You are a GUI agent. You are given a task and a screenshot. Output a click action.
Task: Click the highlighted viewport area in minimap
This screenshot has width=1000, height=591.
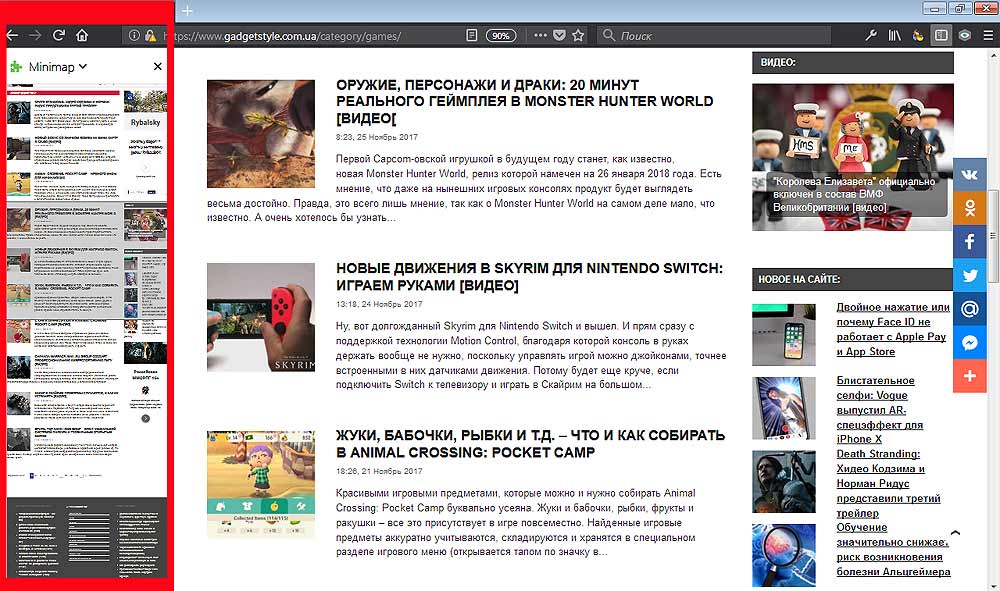(87, 260)
